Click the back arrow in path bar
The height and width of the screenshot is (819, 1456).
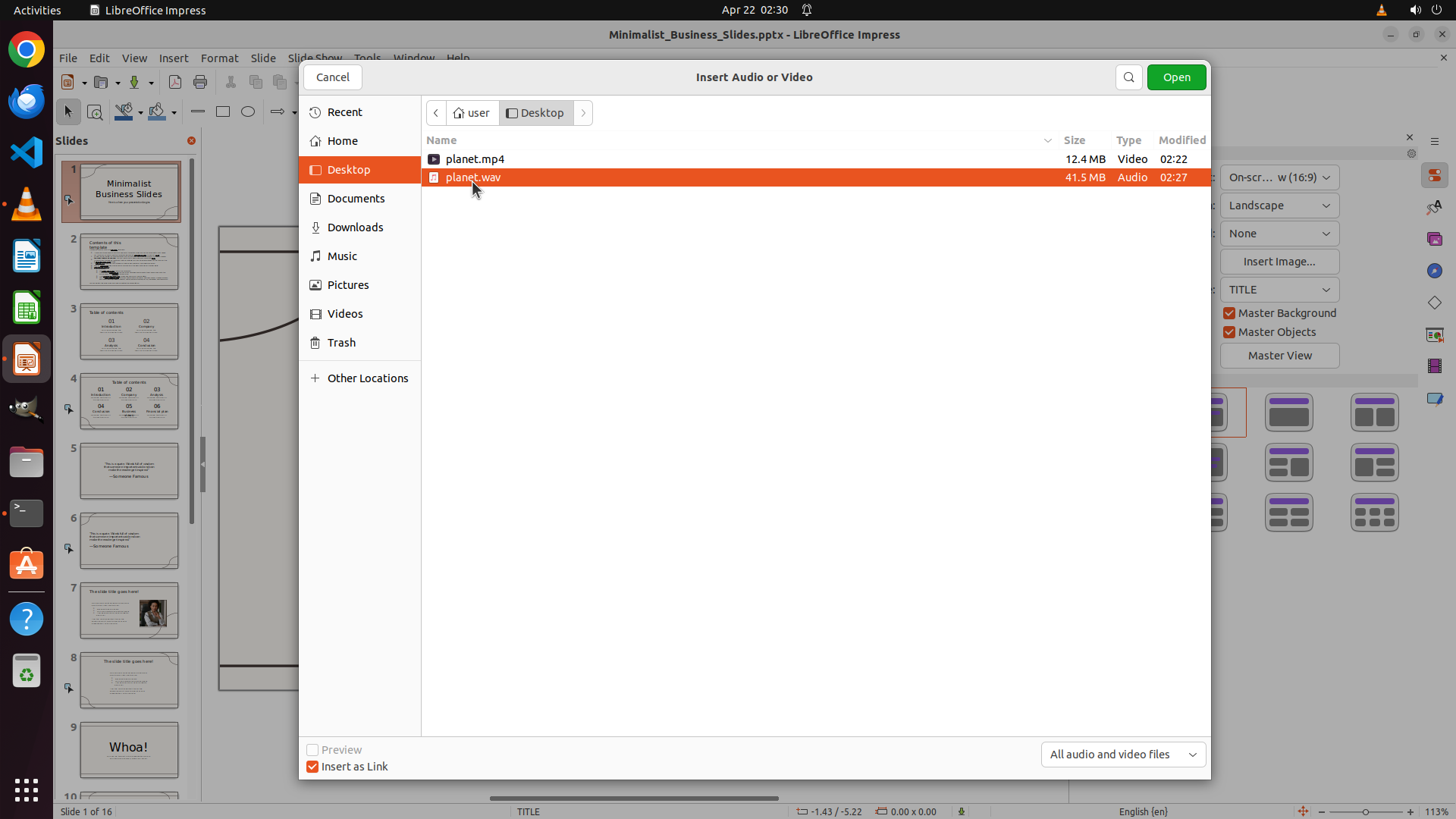pyautogui.click(x=436, y=113)
